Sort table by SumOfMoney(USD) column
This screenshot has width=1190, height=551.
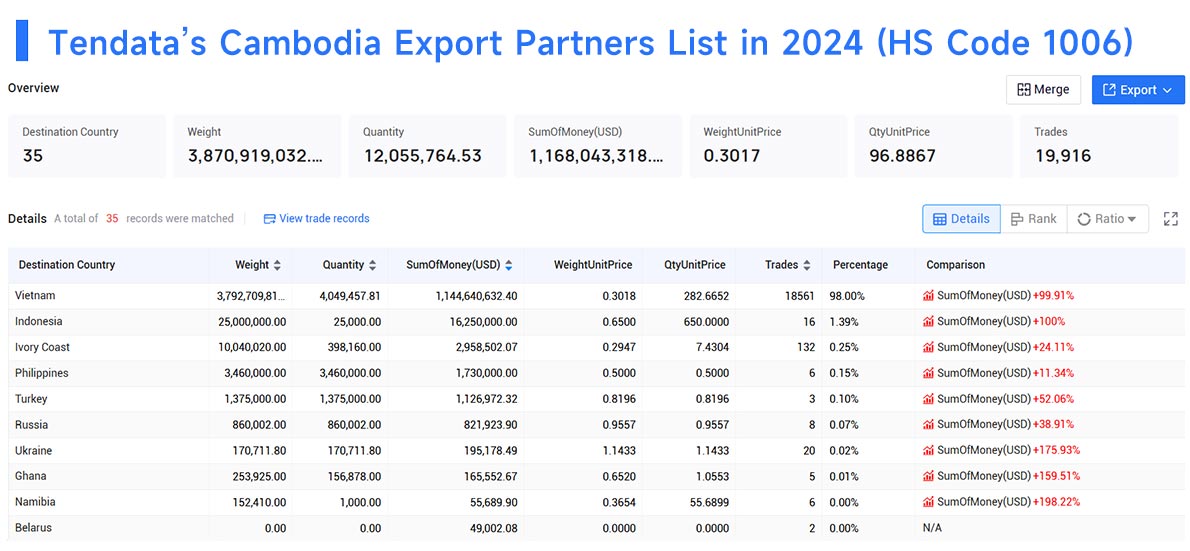(508, 266)
